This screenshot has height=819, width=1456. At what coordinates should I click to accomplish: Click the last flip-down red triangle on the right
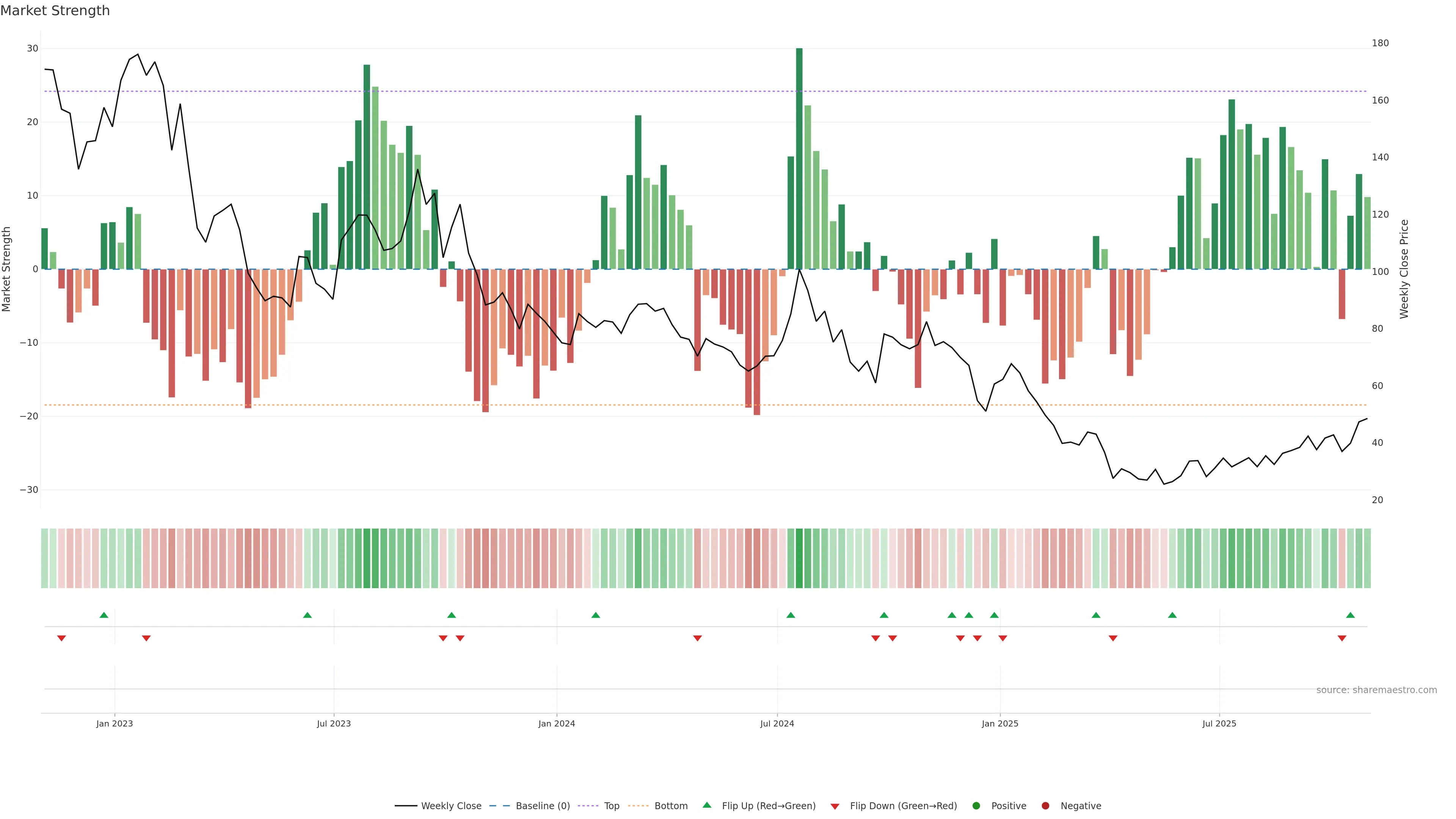[x=1342, y=638]
